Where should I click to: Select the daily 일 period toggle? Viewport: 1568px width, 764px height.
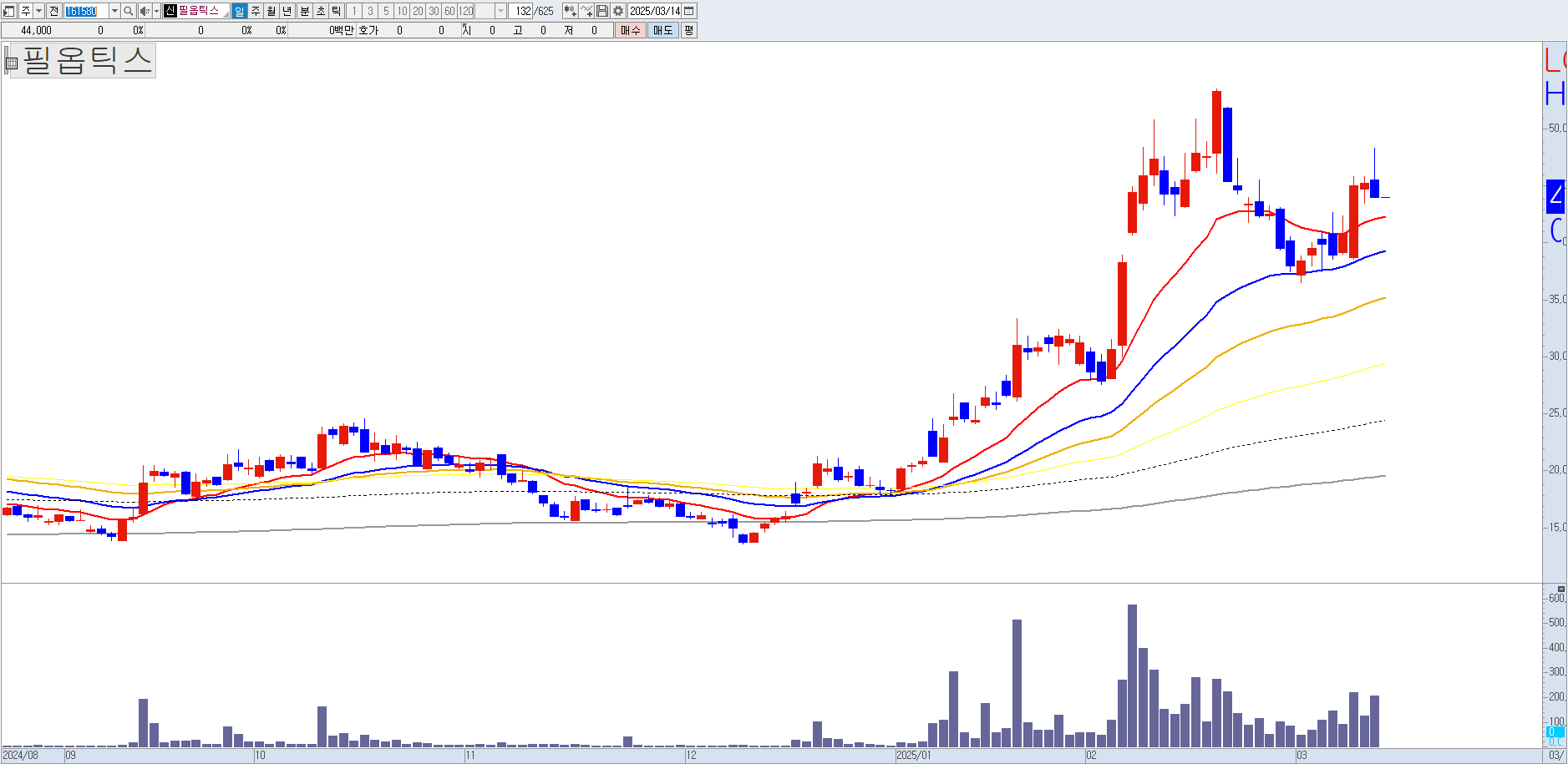pos(240,11)
